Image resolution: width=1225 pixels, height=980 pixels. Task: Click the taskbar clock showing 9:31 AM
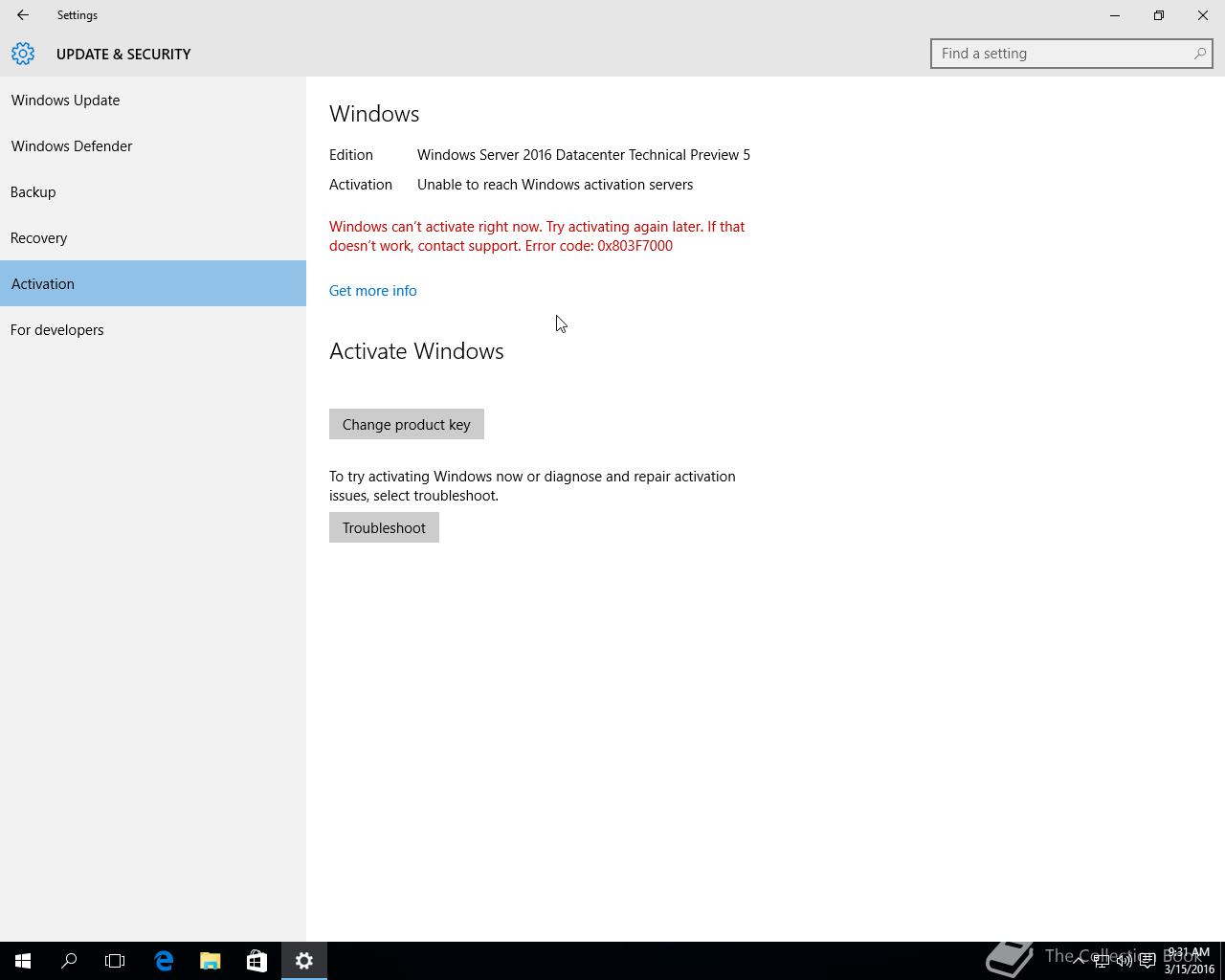pyautogui.click(x=1189, y=961)
